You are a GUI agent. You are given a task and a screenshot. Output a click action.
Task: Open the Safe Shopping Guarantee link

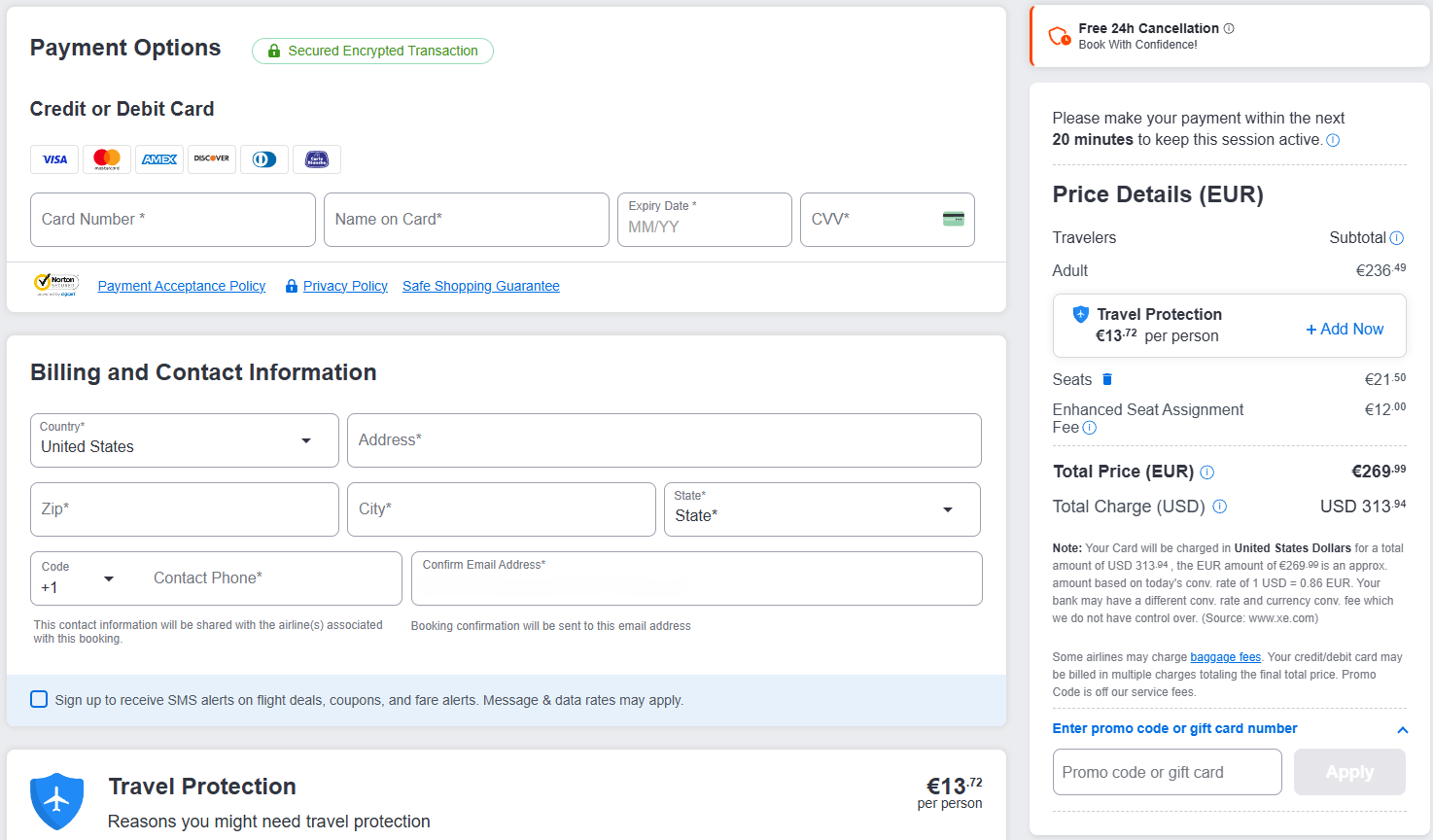(481, 286)
